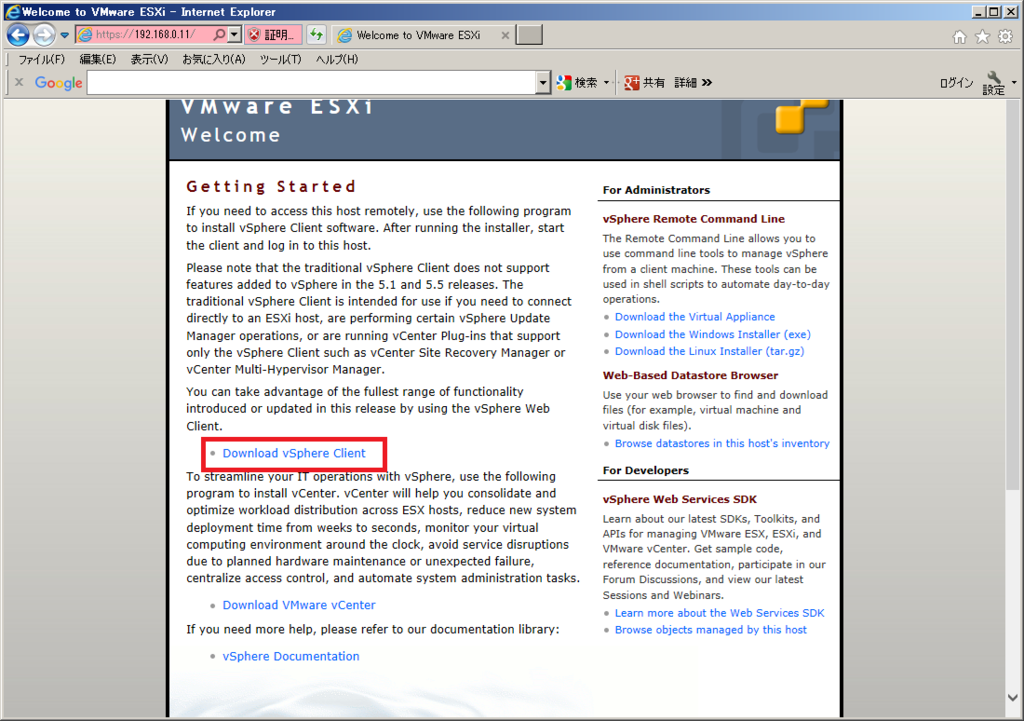Screen dimensions: 1024x721
Task: Click the Web-Based Datastore Browser heading
Action: pyautogui.click(x=690, y=376)
